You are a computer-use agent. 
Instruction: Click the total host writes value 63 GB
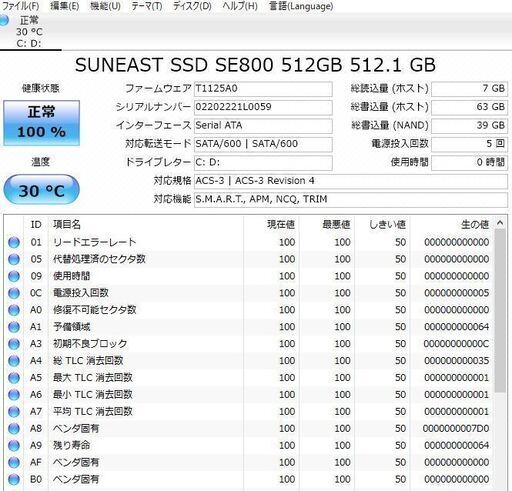pos(469,107)
